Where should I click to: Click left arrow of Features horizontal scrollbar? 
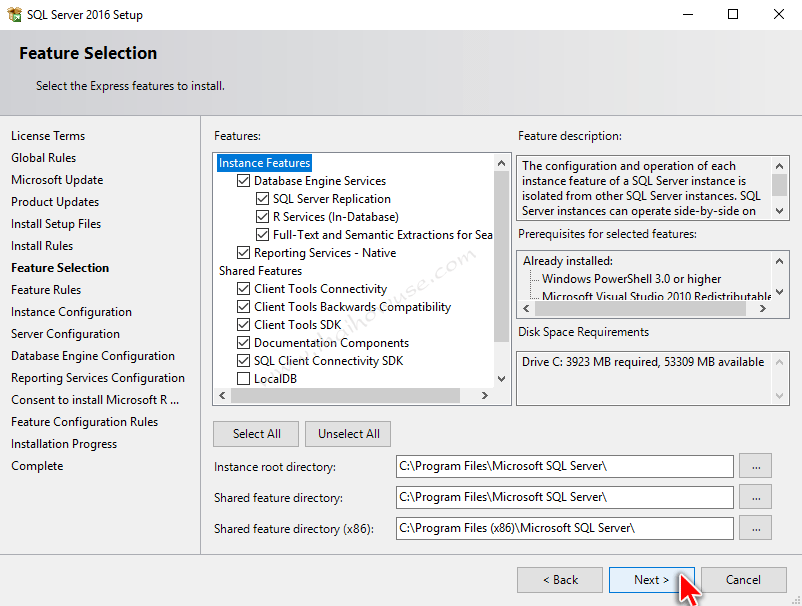coord(222,395)
